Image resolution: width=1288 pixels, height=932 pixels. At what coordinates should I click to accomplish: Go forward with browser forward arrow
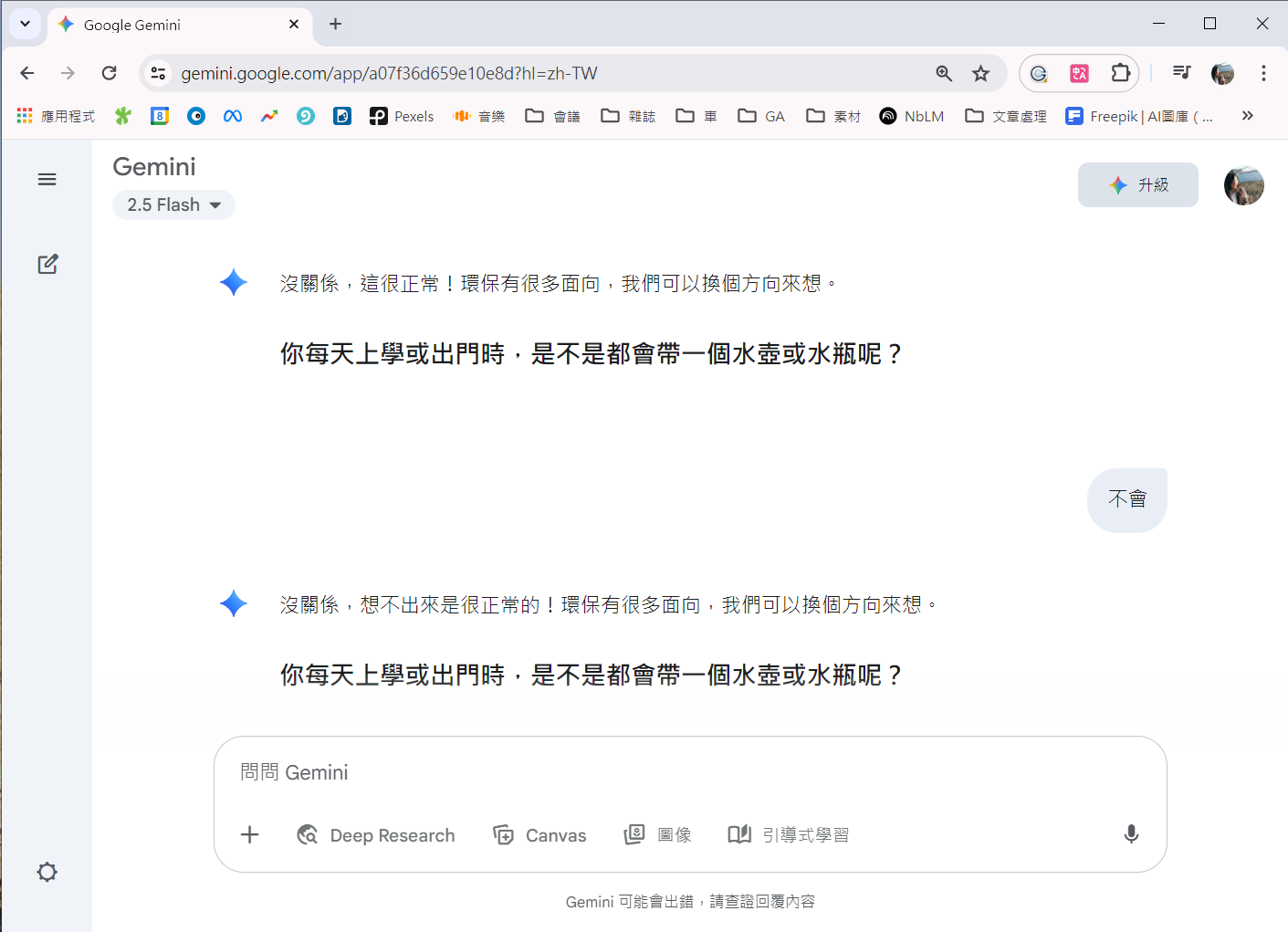pyautogui.click(x=68, y=73)
